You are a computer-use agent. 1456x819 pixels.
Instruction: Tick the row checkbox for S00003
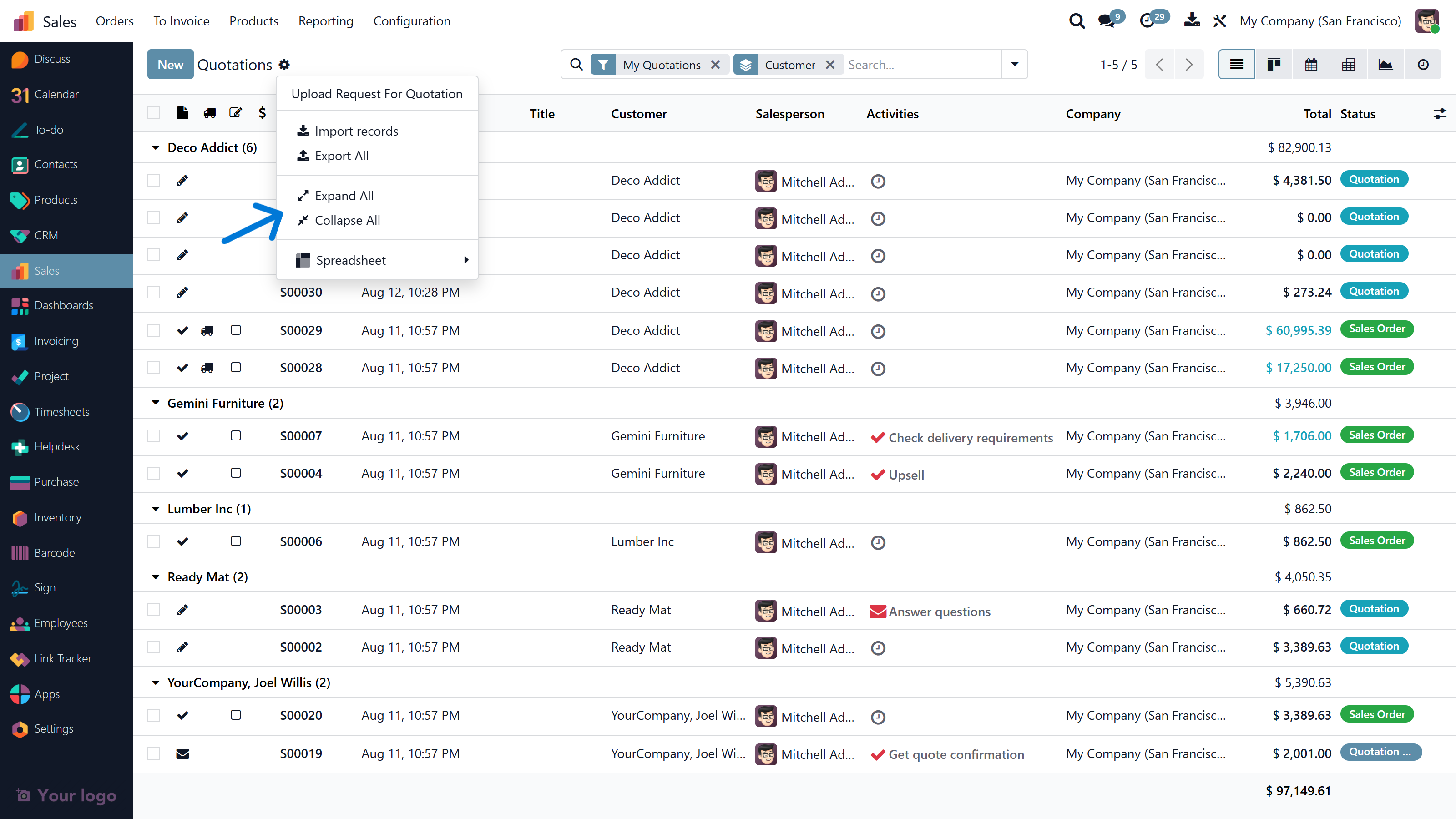(154, 609)
